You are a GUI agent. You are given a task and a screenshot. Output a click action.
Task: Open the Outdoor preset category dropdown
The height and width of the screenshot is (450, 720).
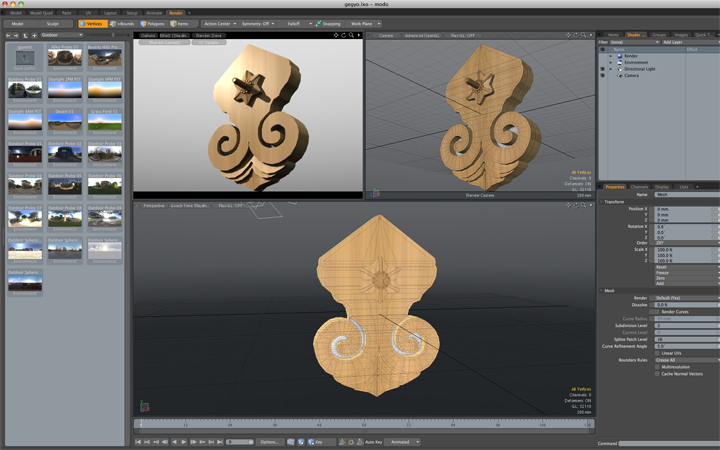click(x=62, y=35)
